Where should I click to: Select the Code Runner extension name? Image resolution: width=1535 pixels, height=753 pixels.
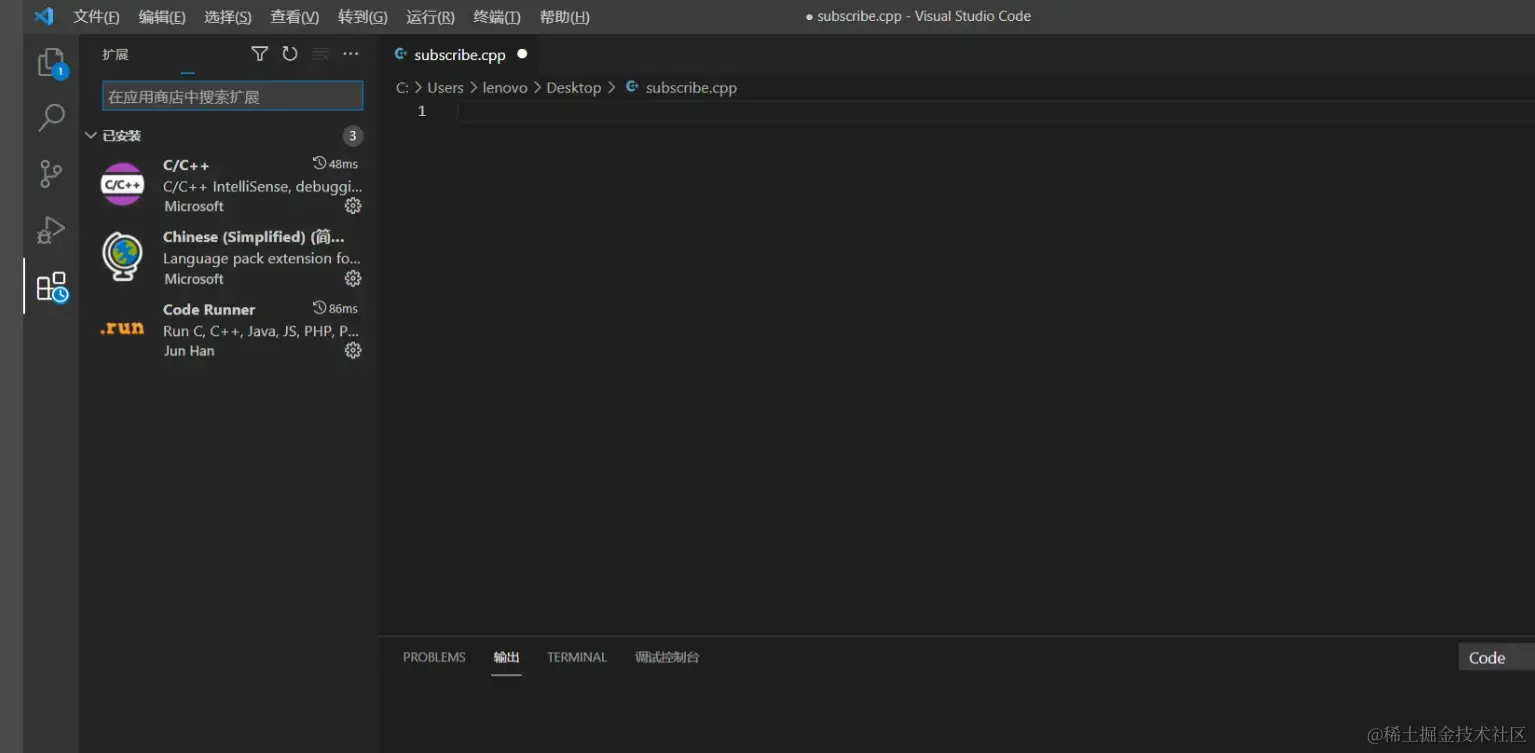[x=209, y=310]
